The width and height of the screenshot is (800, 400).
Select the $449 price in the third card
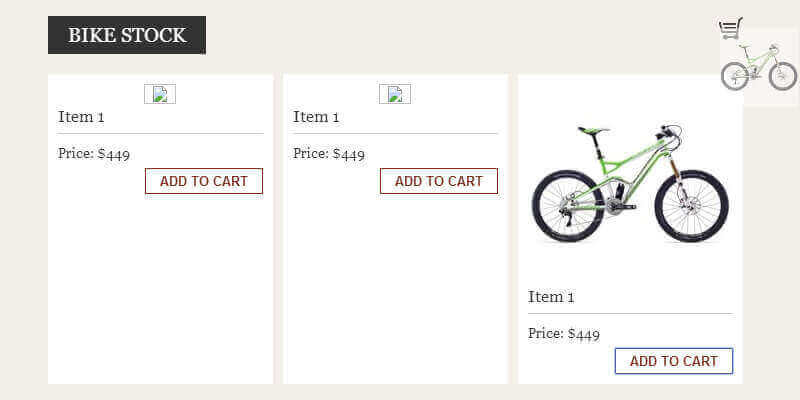[x=584, y=334]
